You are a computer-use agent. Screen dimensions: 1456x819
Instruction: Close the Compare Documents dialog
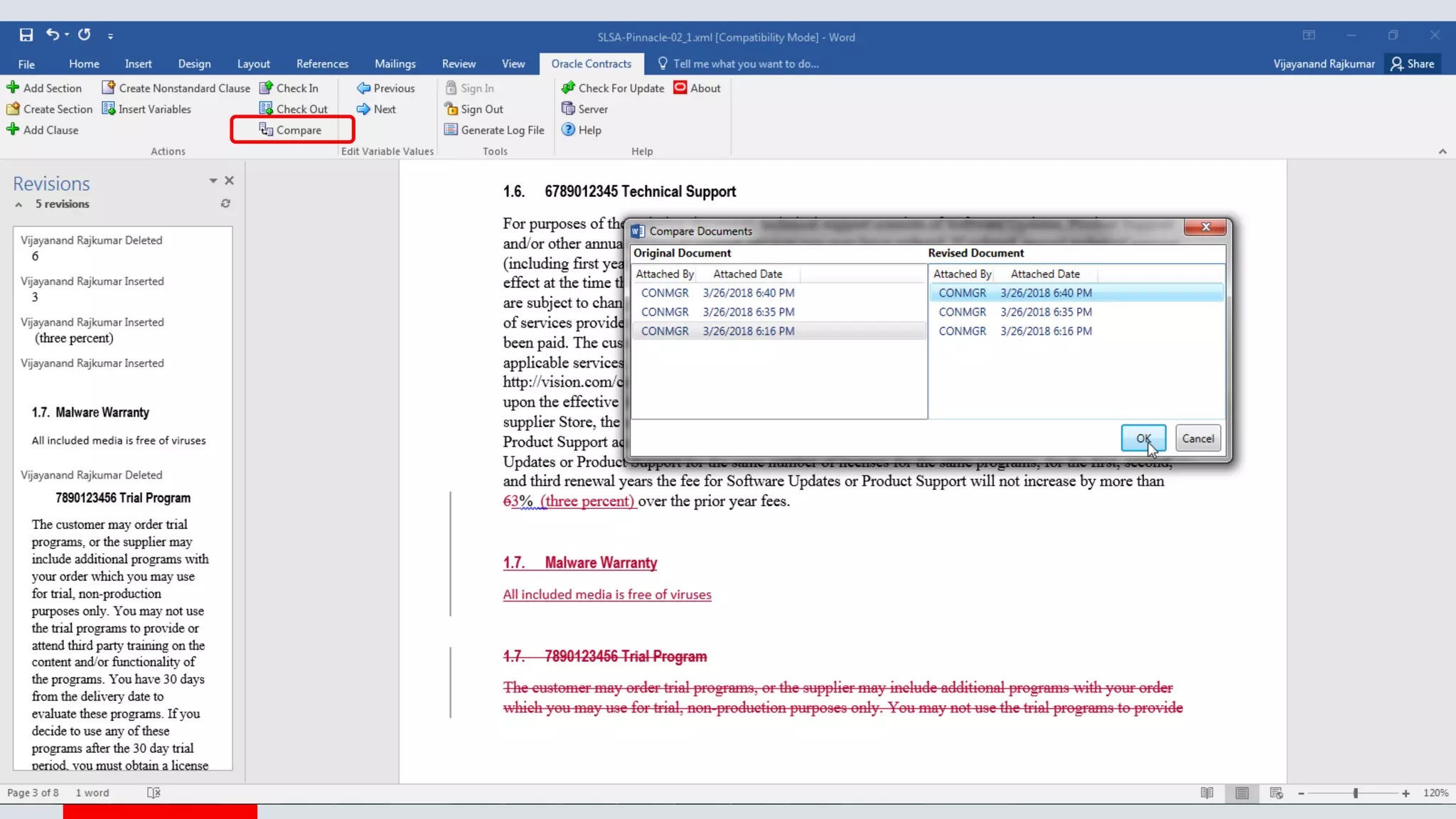1206,227
